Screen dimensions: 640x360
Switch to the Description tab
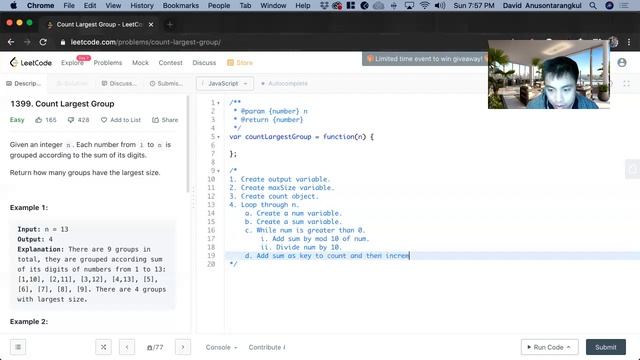click(24, 83)
